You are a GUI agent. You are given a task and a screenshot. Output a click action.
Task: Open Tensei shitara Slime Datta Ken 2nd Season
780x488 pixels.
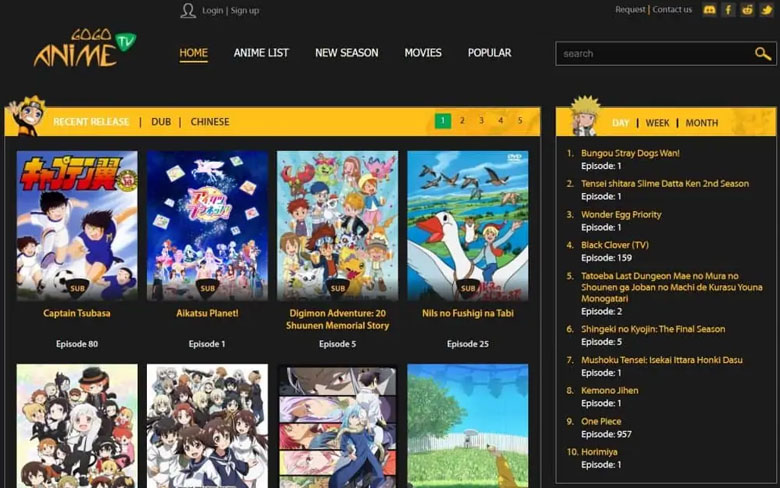click(x=665, y=184)
